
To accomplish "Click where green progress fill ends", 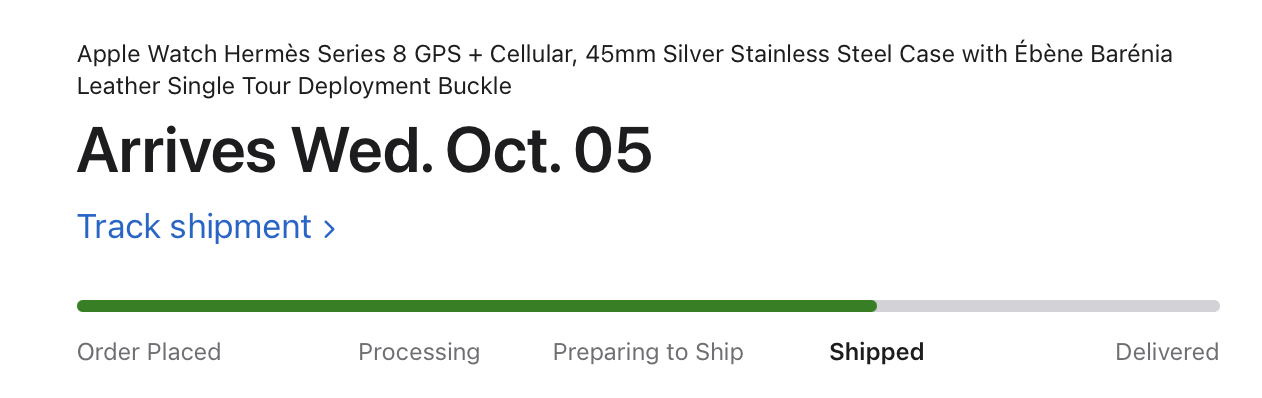I will tap(875, 306).
